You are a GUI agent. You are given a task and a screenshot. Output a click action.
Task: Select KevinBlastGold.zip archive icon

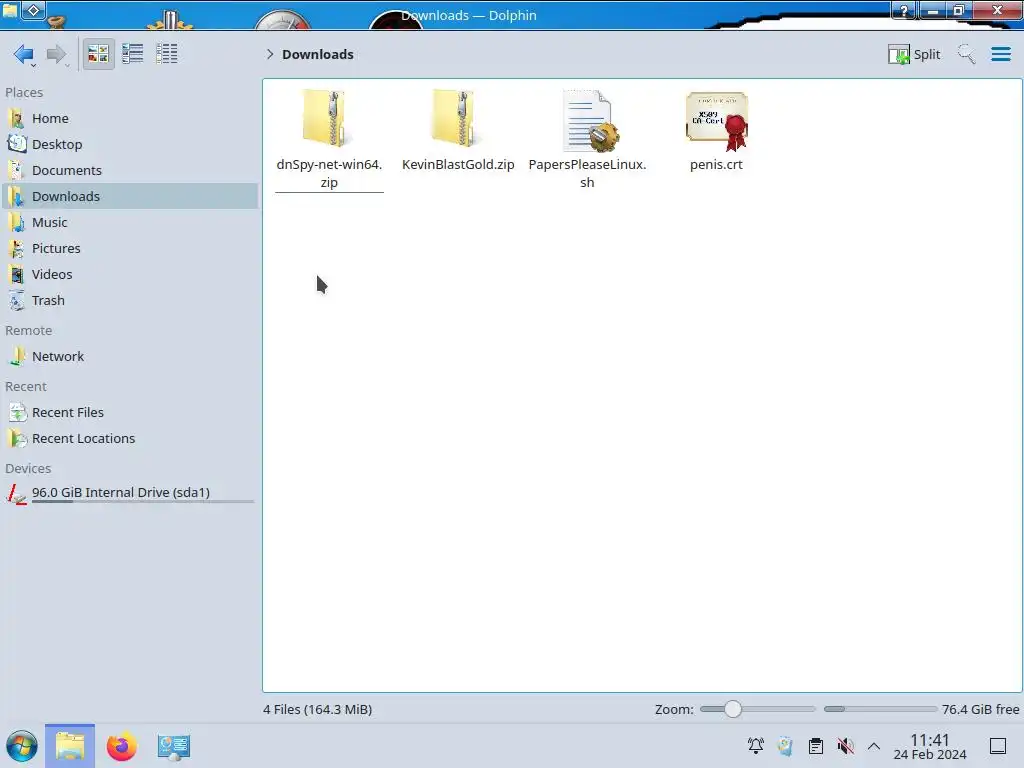(458, 118)
